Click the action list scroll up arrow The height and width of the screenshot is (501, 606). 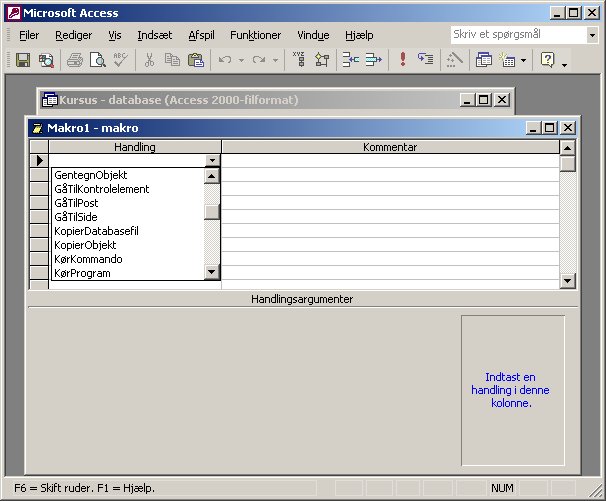click(211, 176)
